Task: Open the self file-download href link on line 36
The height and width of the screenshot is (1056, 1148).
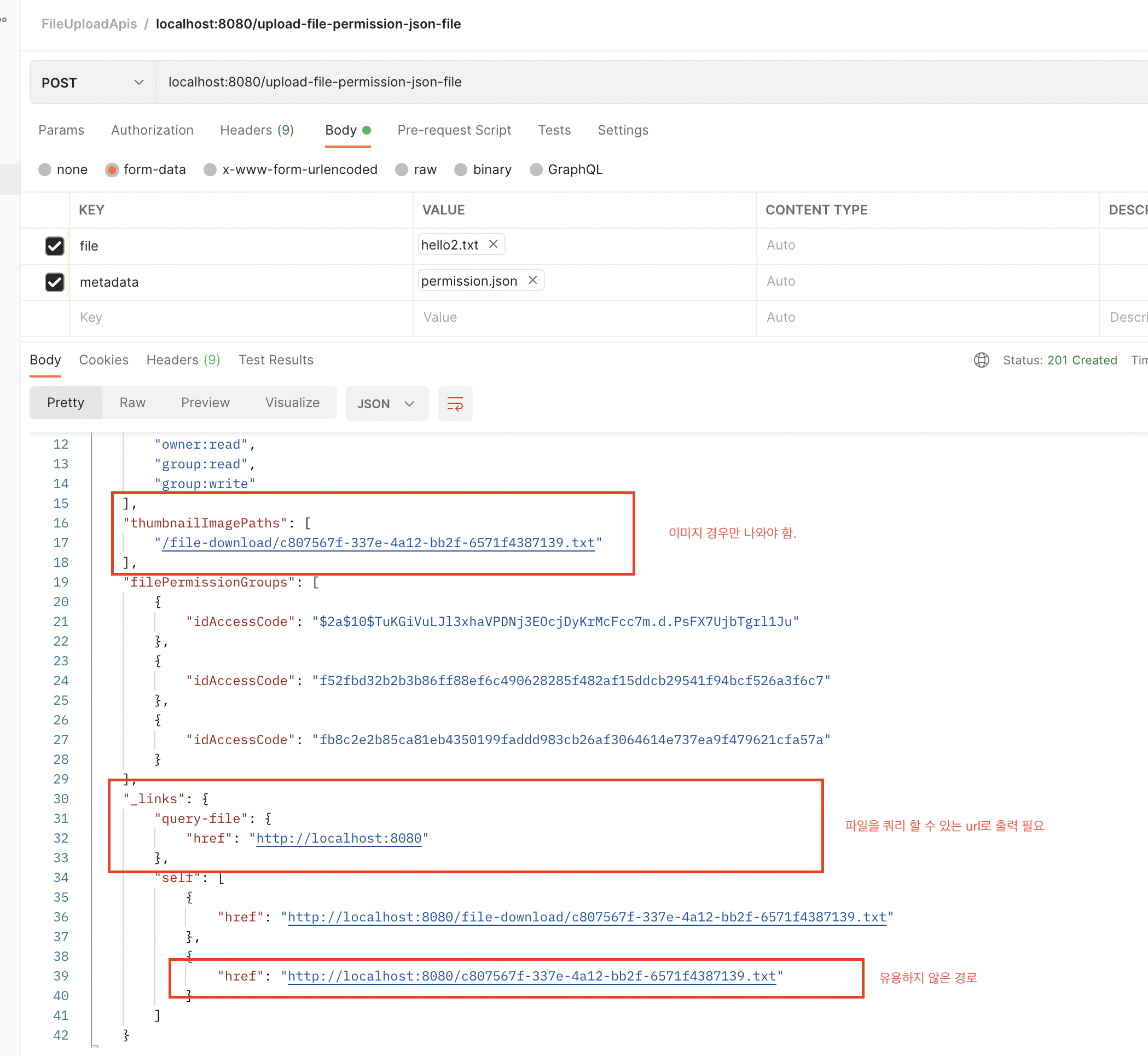Action: click(x=587, y=917)
